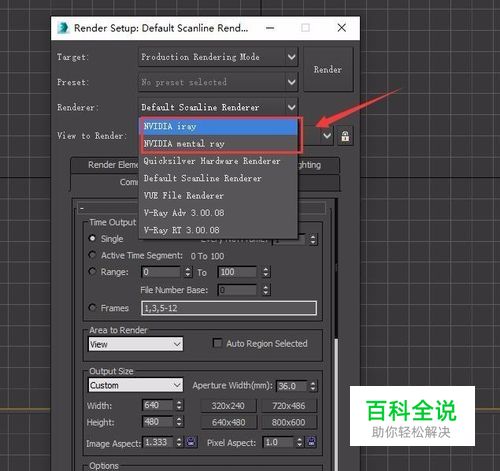Select the Active Time Segment radio button
The height and width of the screenshot is (471, 500).
coord(92,255)
